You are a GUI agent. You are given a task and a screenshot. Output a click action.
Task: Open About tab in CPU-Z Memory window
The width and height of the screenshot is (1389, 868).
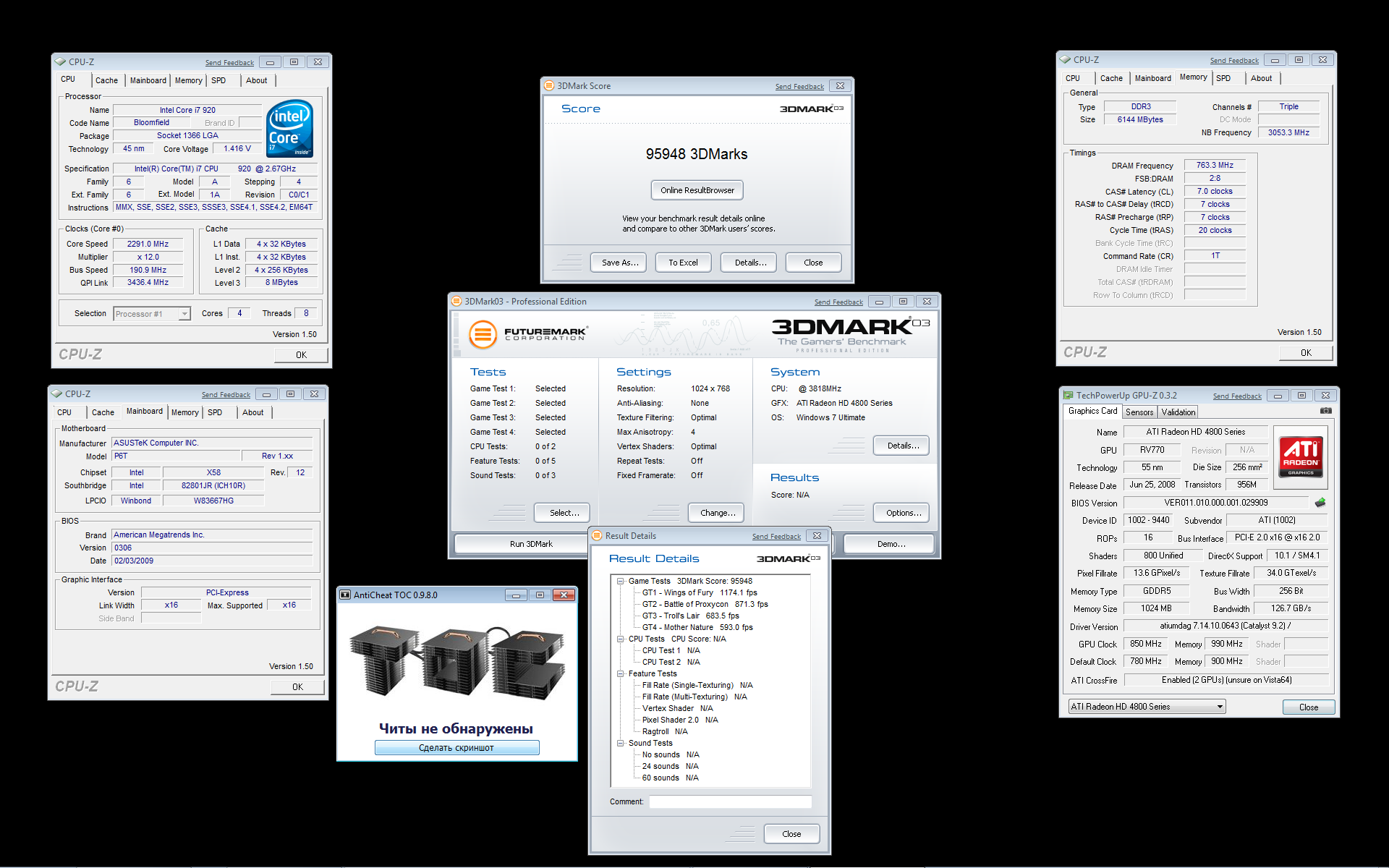point(1261,78)
